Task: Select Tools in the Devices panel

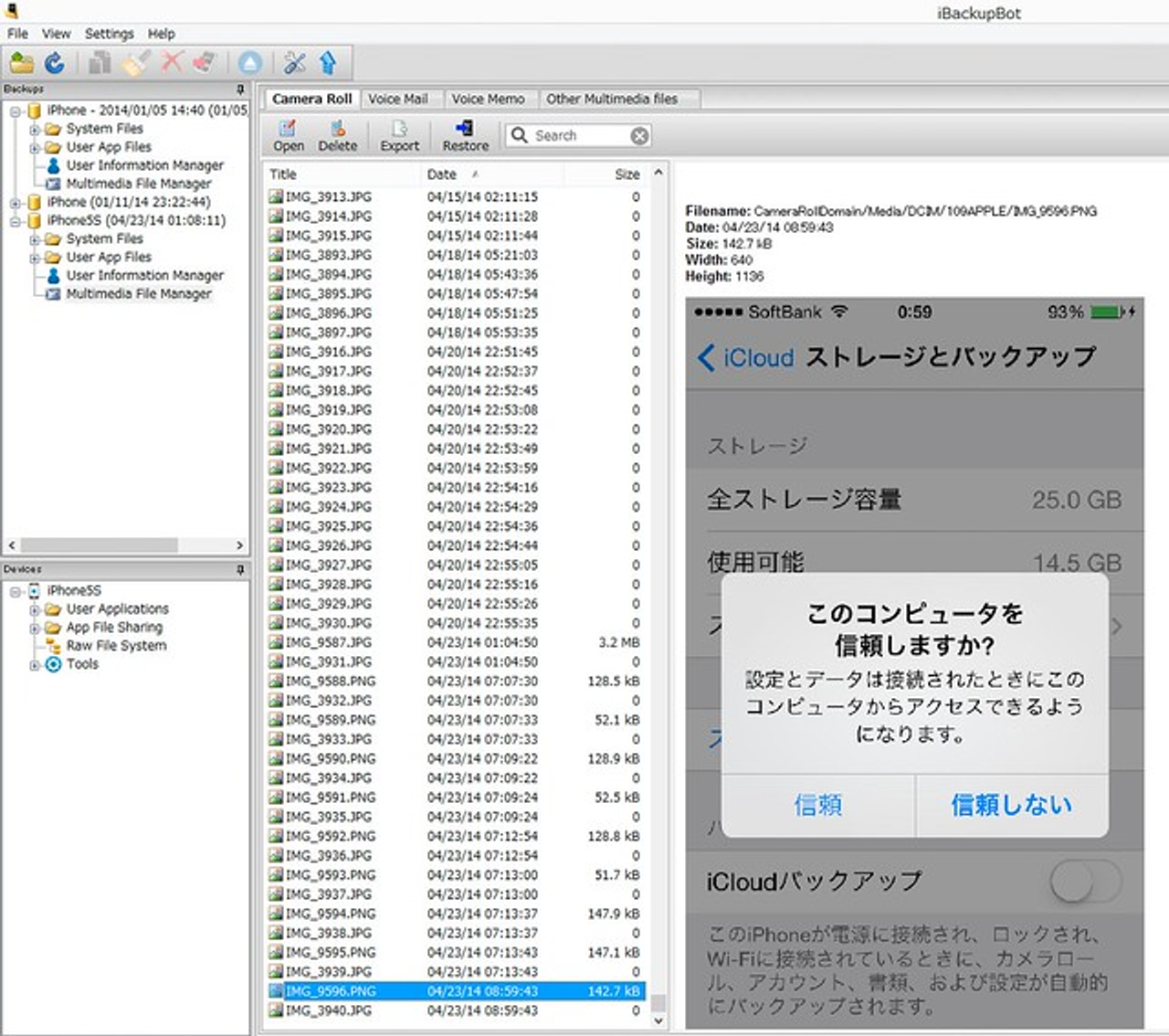Action: point(81,663)
